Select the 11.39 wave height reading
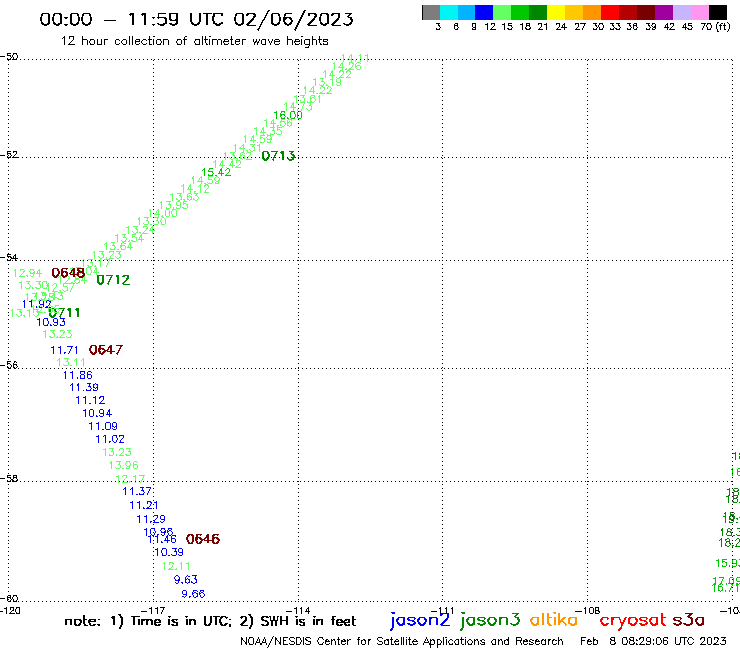The image size is (740, 650). [x=84, y=387]
